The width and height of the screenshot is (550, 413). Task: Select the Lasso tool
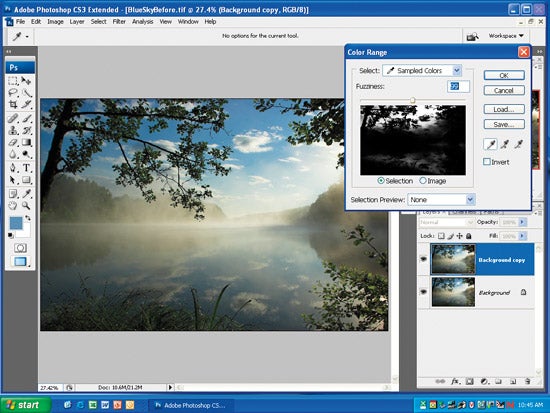pyautogui.click(x=13, y=93)
